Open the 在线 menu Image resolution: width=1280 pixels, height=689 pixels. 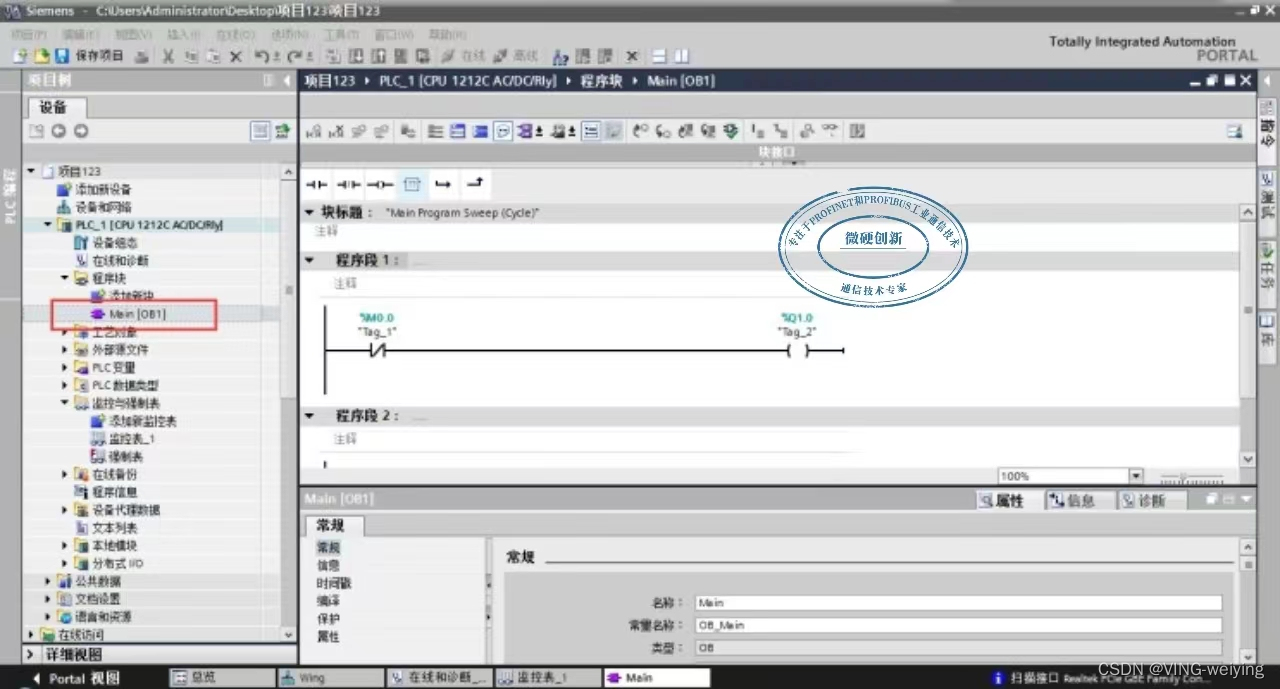pos(235,35)
